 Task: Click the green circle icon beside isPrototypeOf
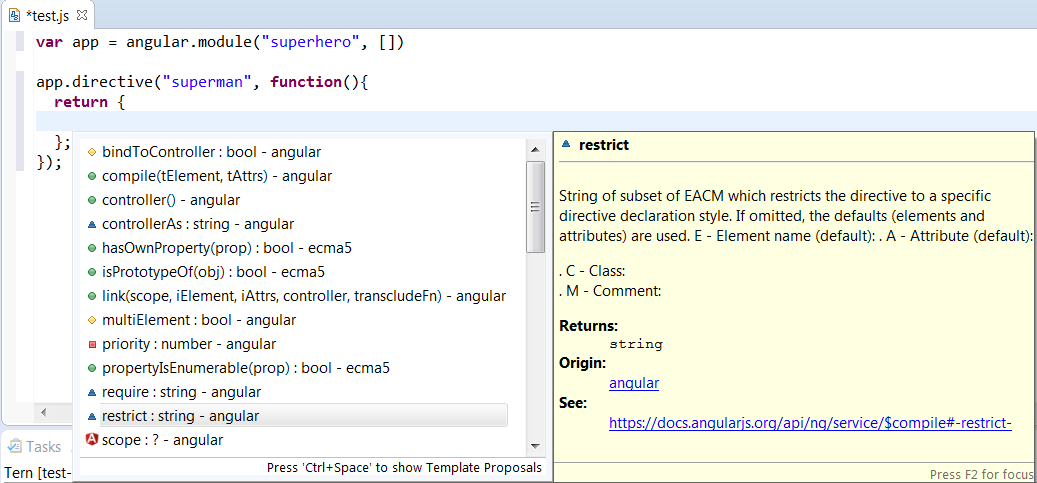[x=92, y=273]
